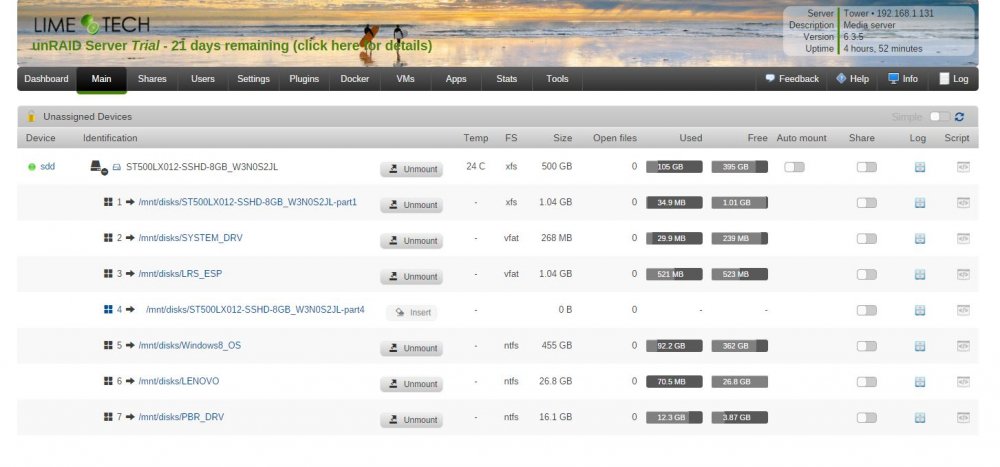
Task: Click the Lime Tech logo
Action: coord(91,24)
